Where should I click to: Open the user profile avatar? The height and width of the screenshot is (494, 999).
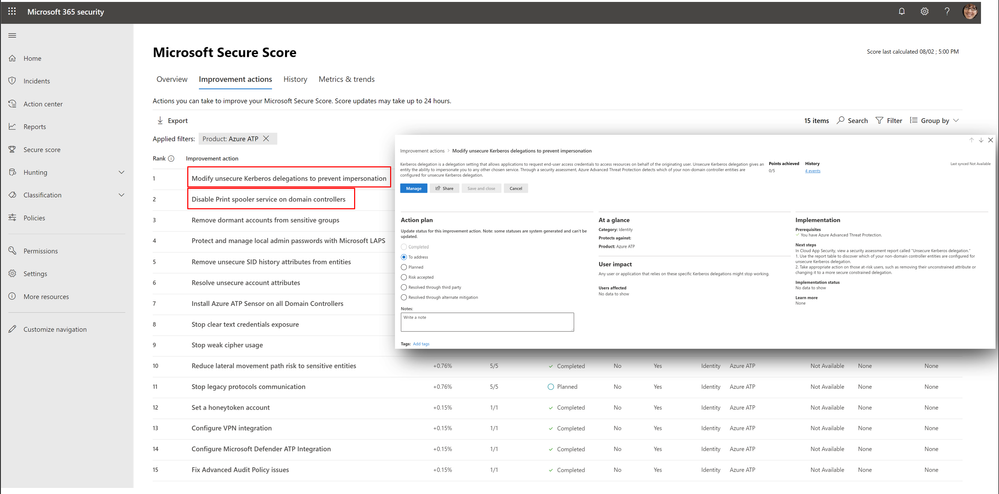click(x=970, y=11)
